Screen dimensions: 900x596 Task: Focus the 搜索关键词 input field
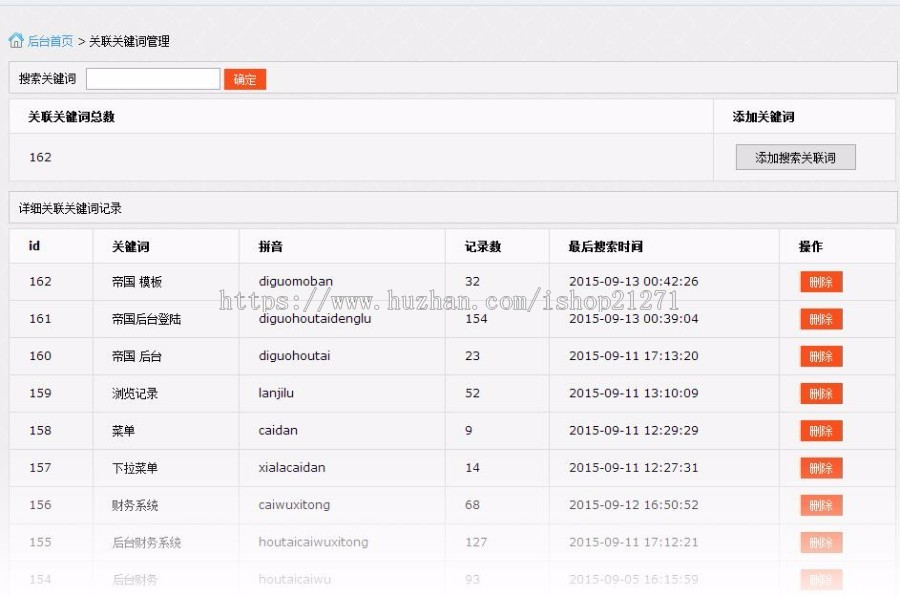pyautogui.click(x=153, y=79)
